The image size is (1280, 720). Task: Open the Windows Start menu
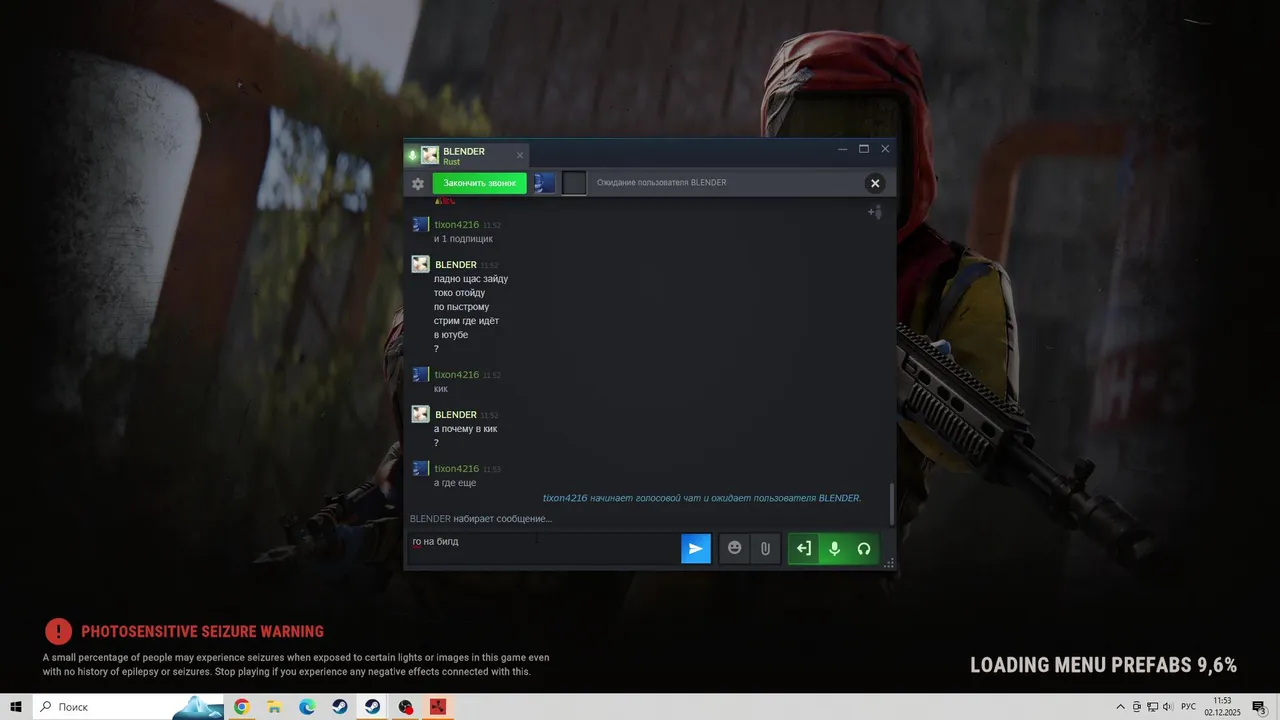tap(15, 707)
